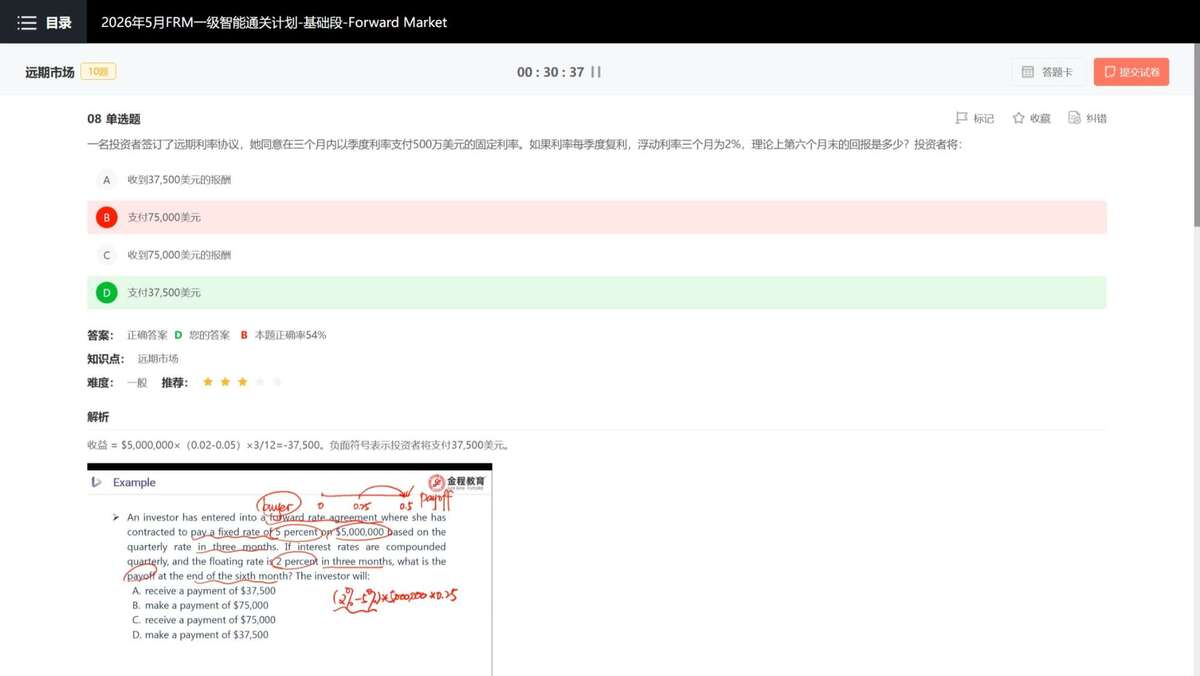Click the course title in header bar

274,22
